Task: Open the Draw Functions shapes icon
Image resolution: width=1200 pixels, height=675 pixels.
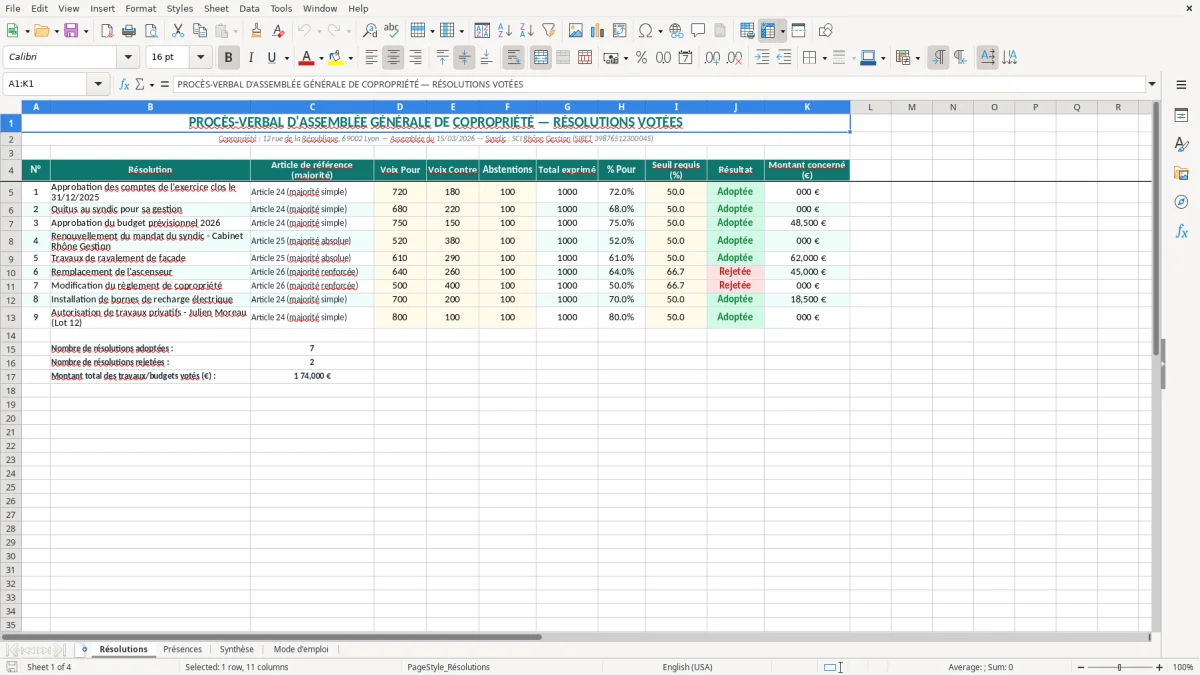Action: [826, 31]
